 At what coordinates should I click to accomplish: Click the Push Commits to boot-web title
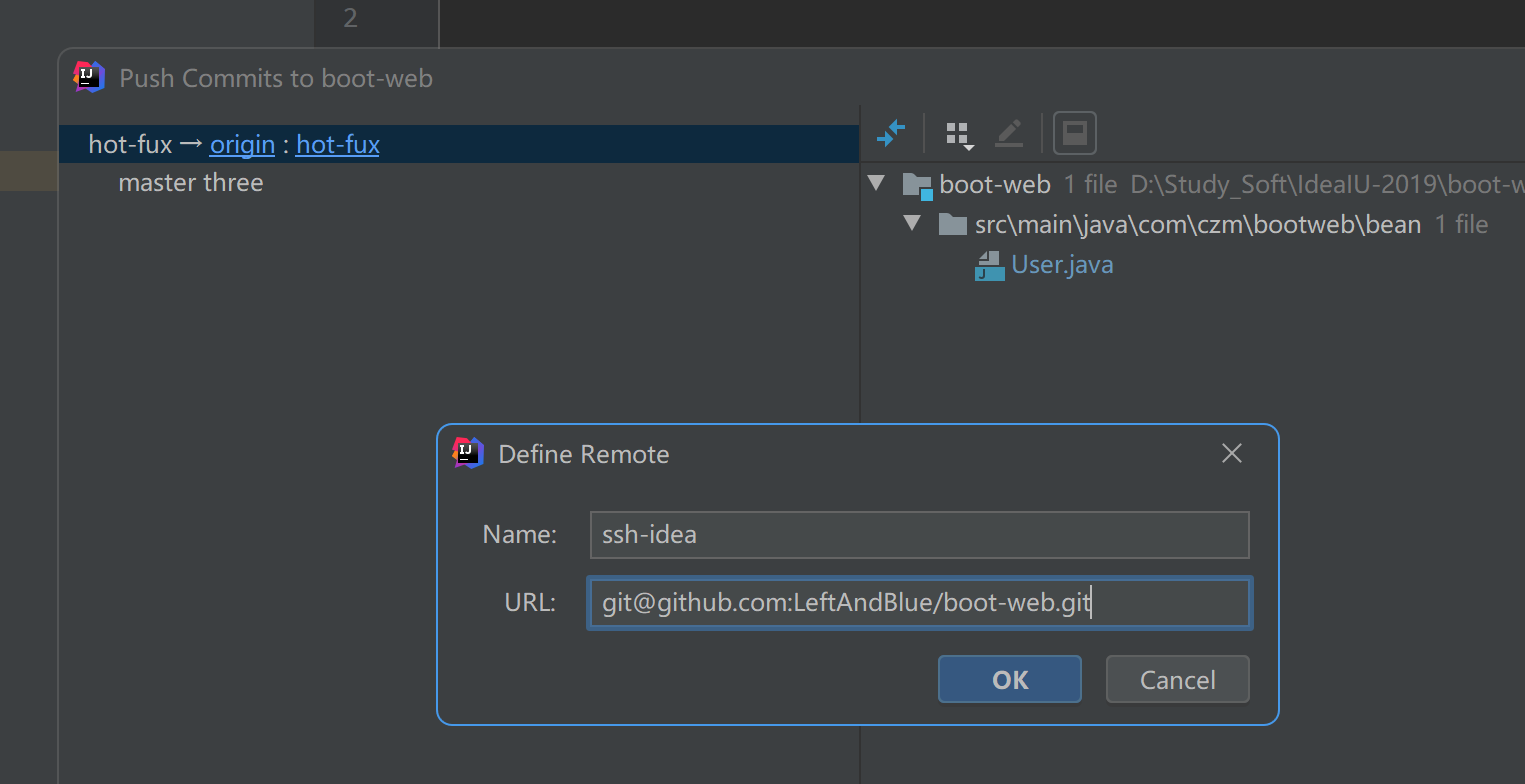pyautogui.click(x=276, y=78)
